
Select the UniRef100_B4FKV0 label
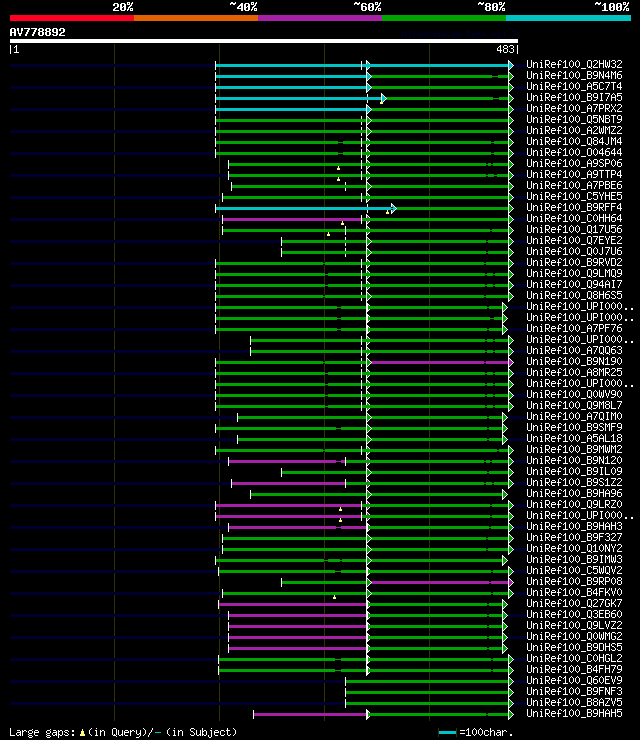[x=574, y=593]
